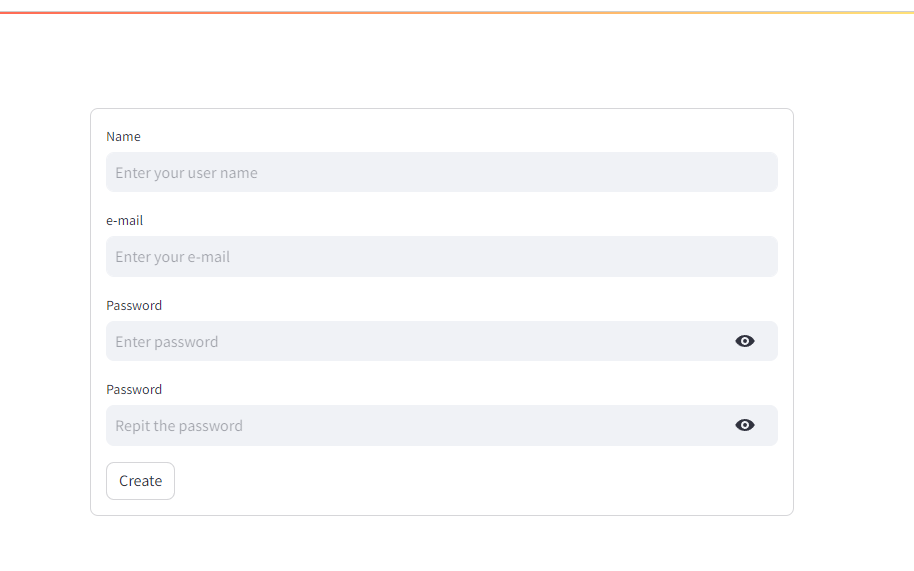914x571 pixels.
Task: Reveal the Repit the password field text
Action: pyautogui.click(x=745, y=425)
